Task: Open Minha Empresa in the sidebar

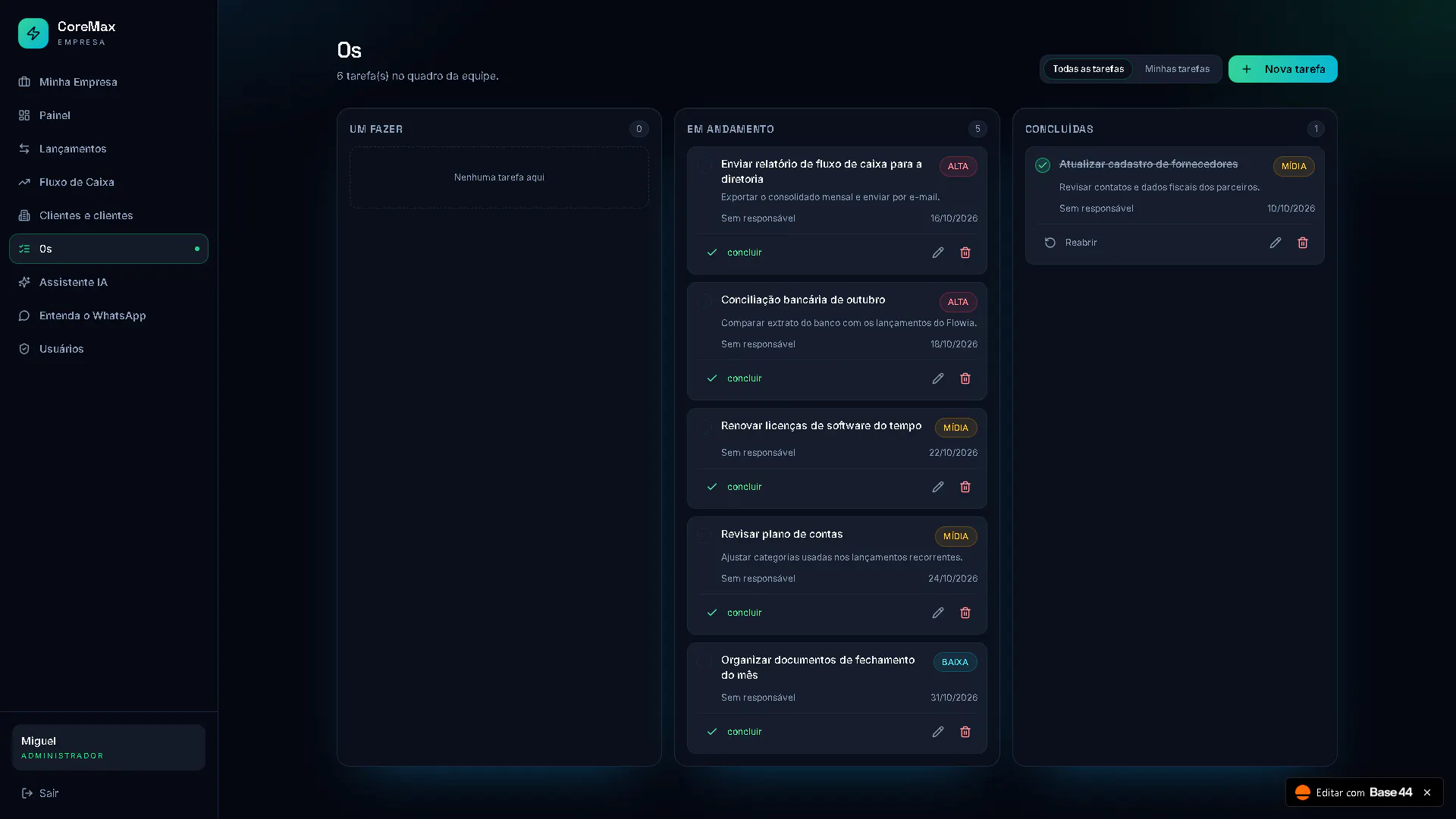Action: tap(108, 82)
